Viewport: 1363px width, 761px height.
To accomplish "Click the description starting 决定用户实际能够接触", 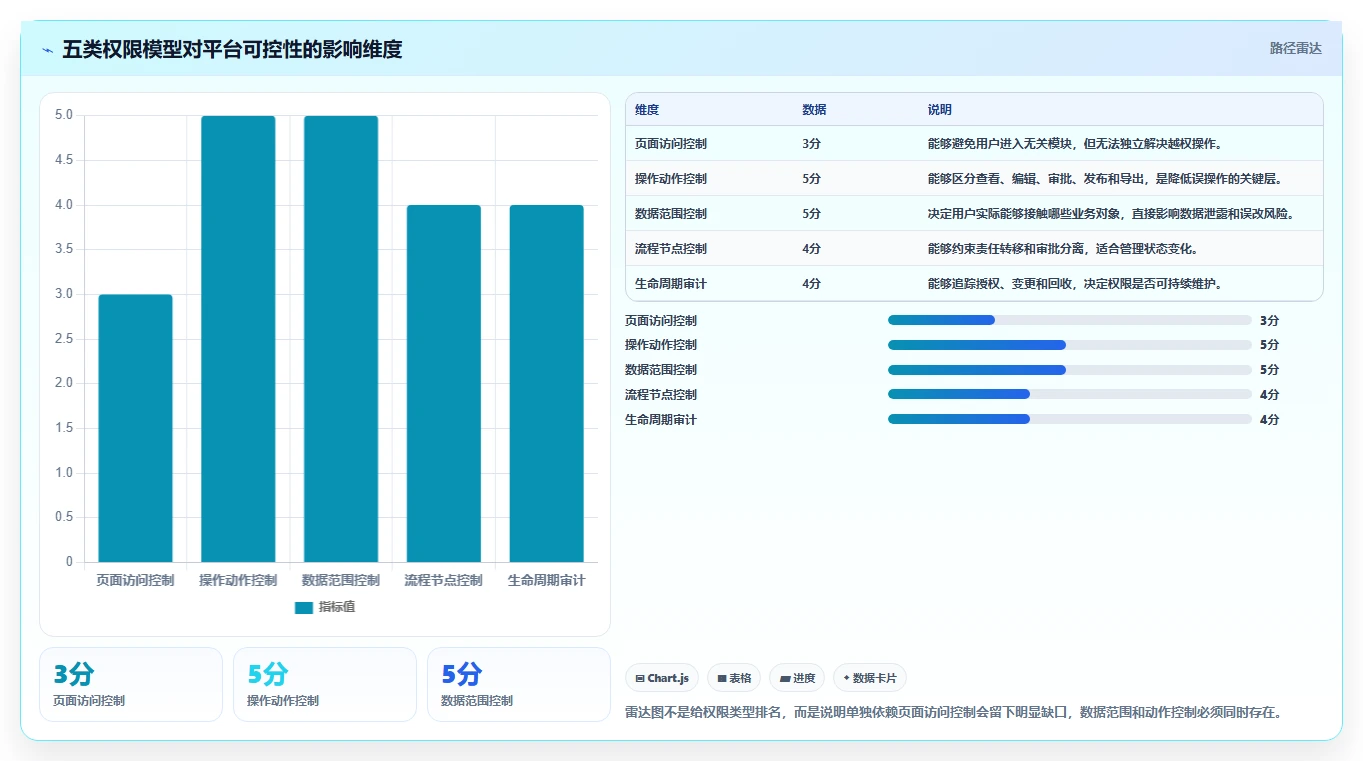I will [x=1112, y=214].
